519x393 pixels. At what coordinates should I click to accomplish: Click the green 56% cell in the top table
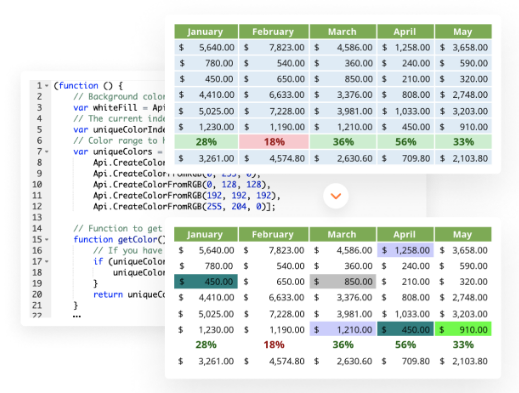tap(405, 142)
